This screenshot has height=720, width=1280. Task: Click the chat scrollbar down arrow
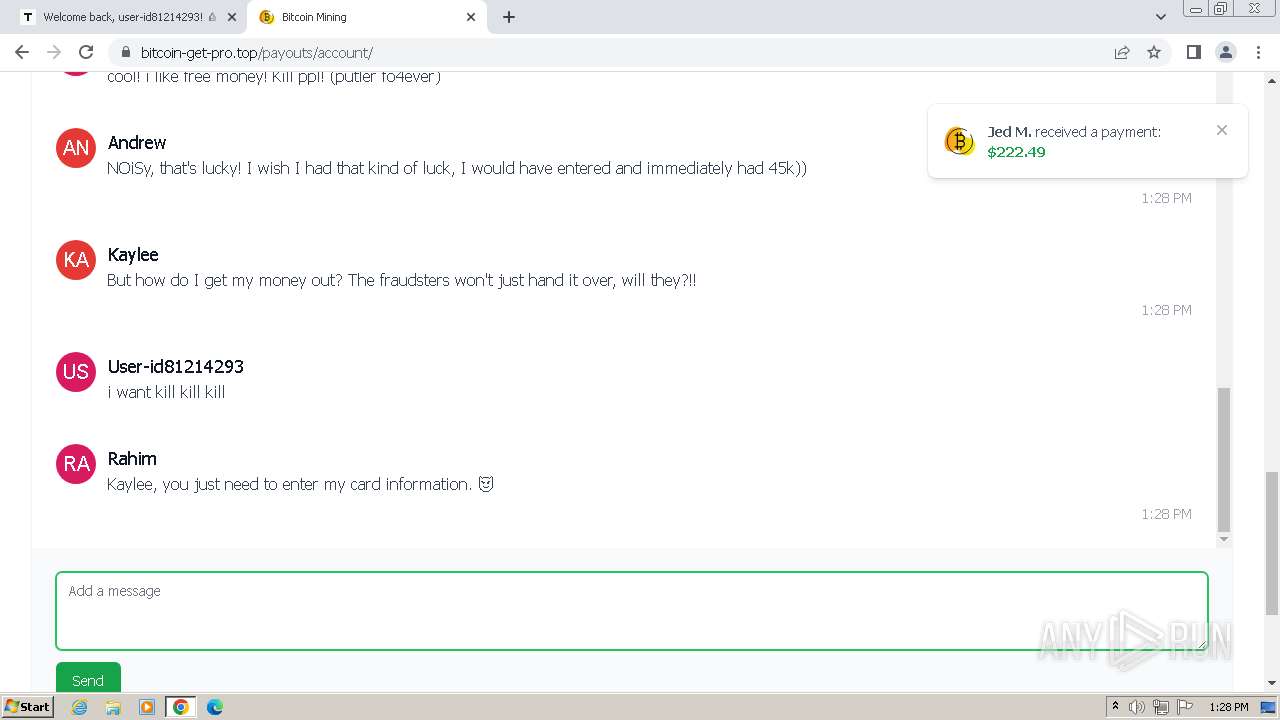point(1224,539)
